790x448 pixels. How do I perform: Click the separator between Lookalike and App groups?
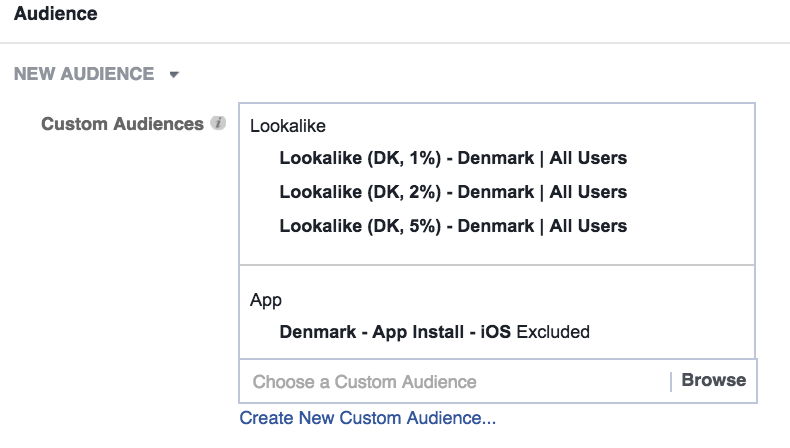(497, 265)
